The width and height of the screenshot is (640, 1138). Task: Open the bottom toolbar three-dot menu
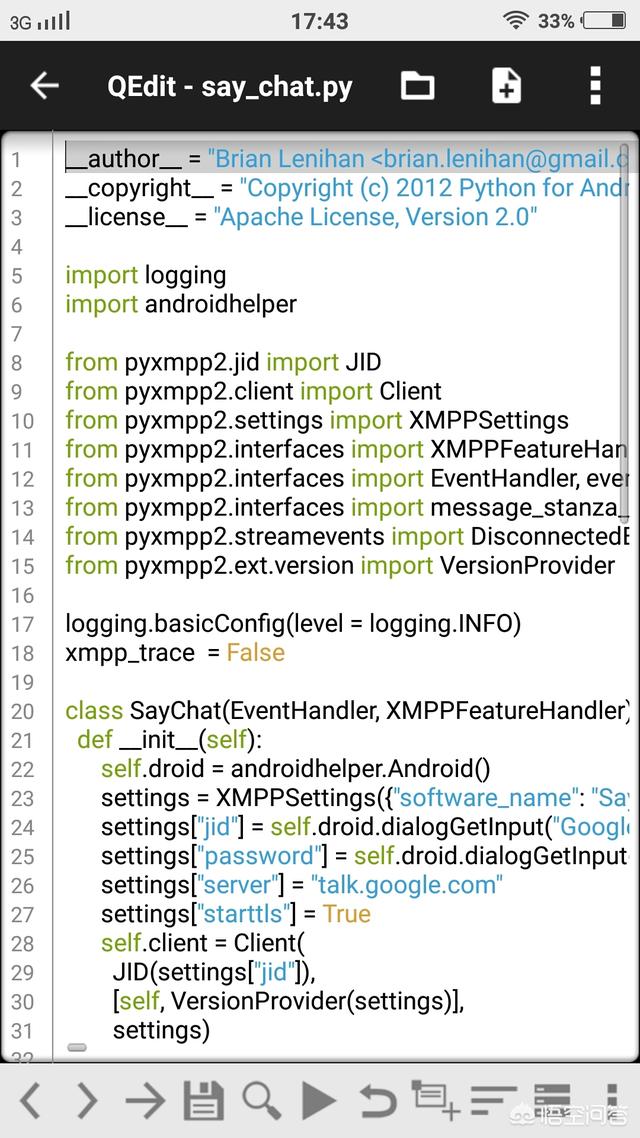tap(611, 1100)
